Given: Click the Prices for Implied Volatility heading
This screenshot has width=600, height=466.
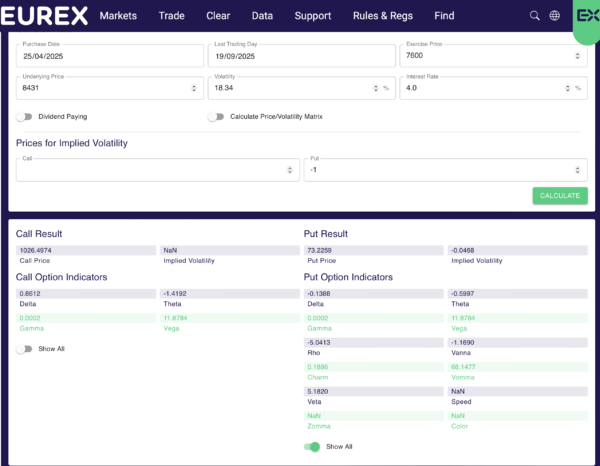Looking at the screenshot, I should pyautogui.click(x=72, y=143).
